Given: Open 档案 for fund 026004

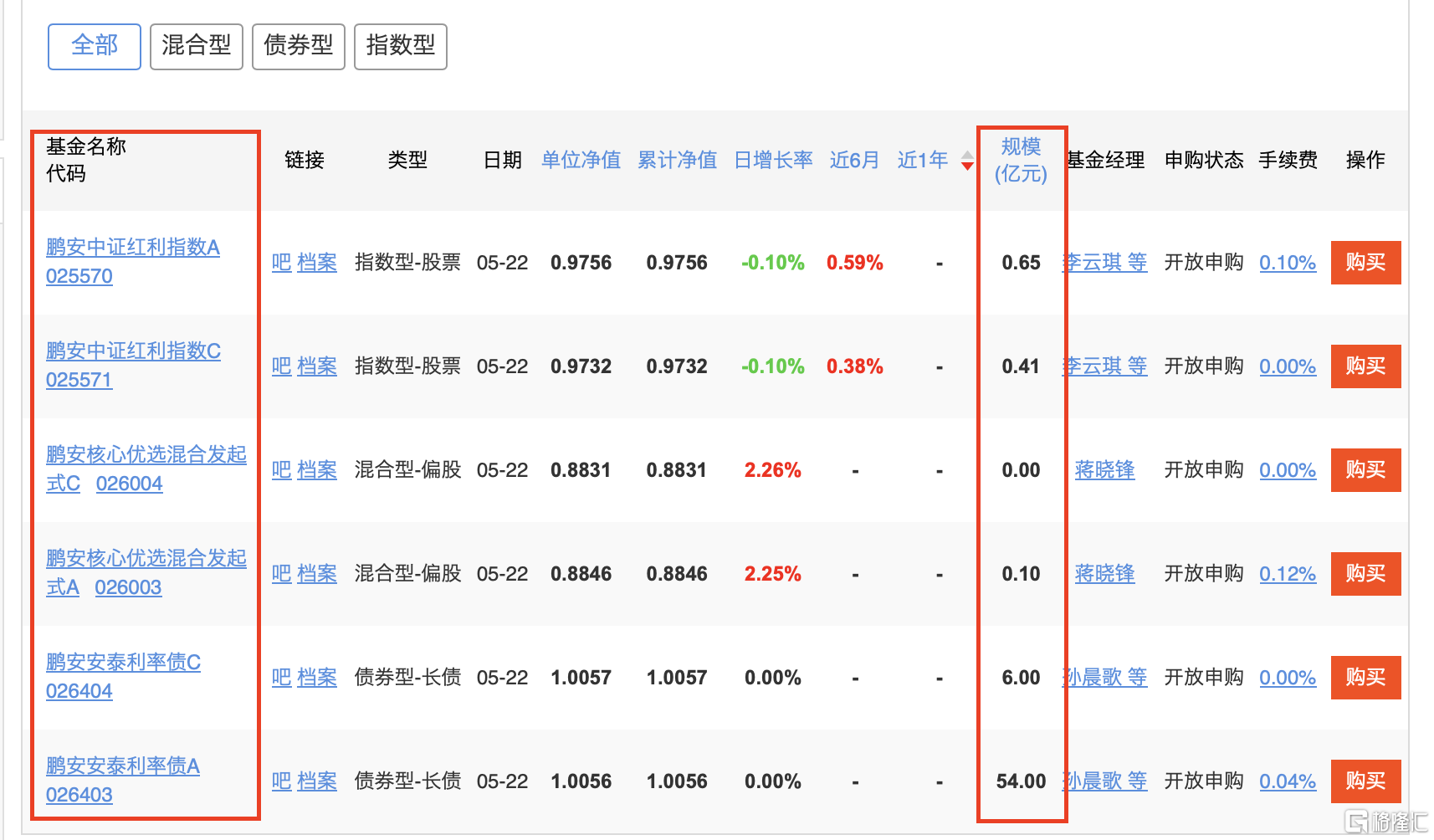Looking at the screenshot, I should (x=317, y=470).
